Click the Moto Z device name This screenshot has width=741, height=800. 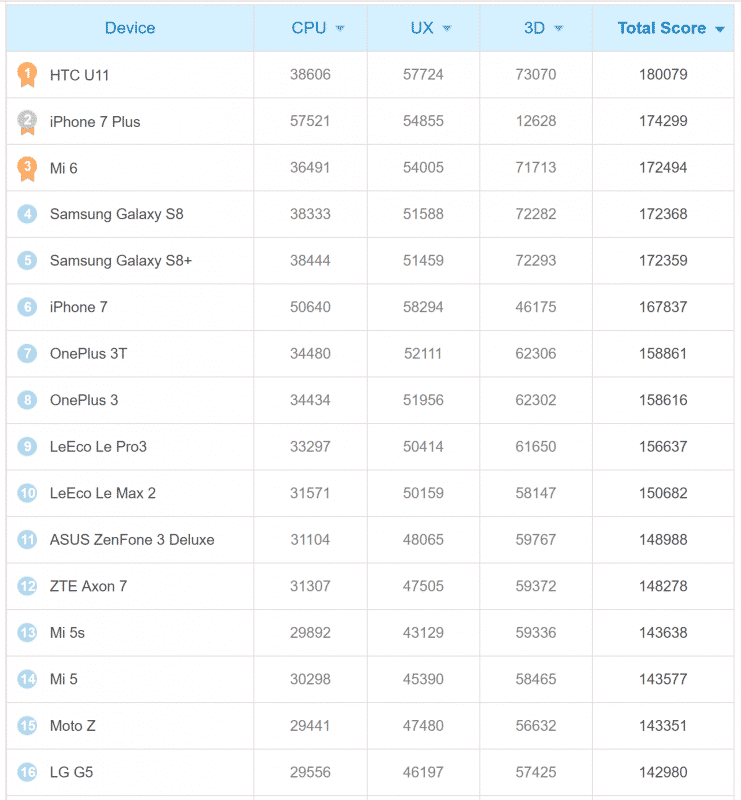click(73, 726)
